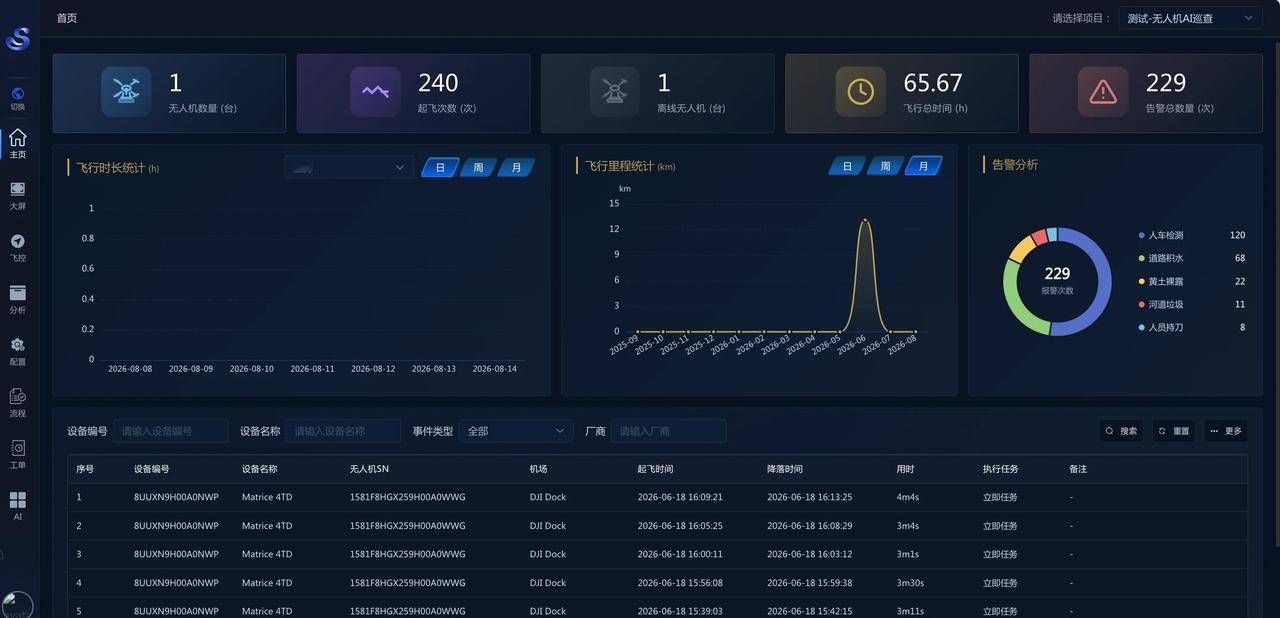Click the 搜索 search button
Screen dimensions: 1280x618
point(1121,431)
